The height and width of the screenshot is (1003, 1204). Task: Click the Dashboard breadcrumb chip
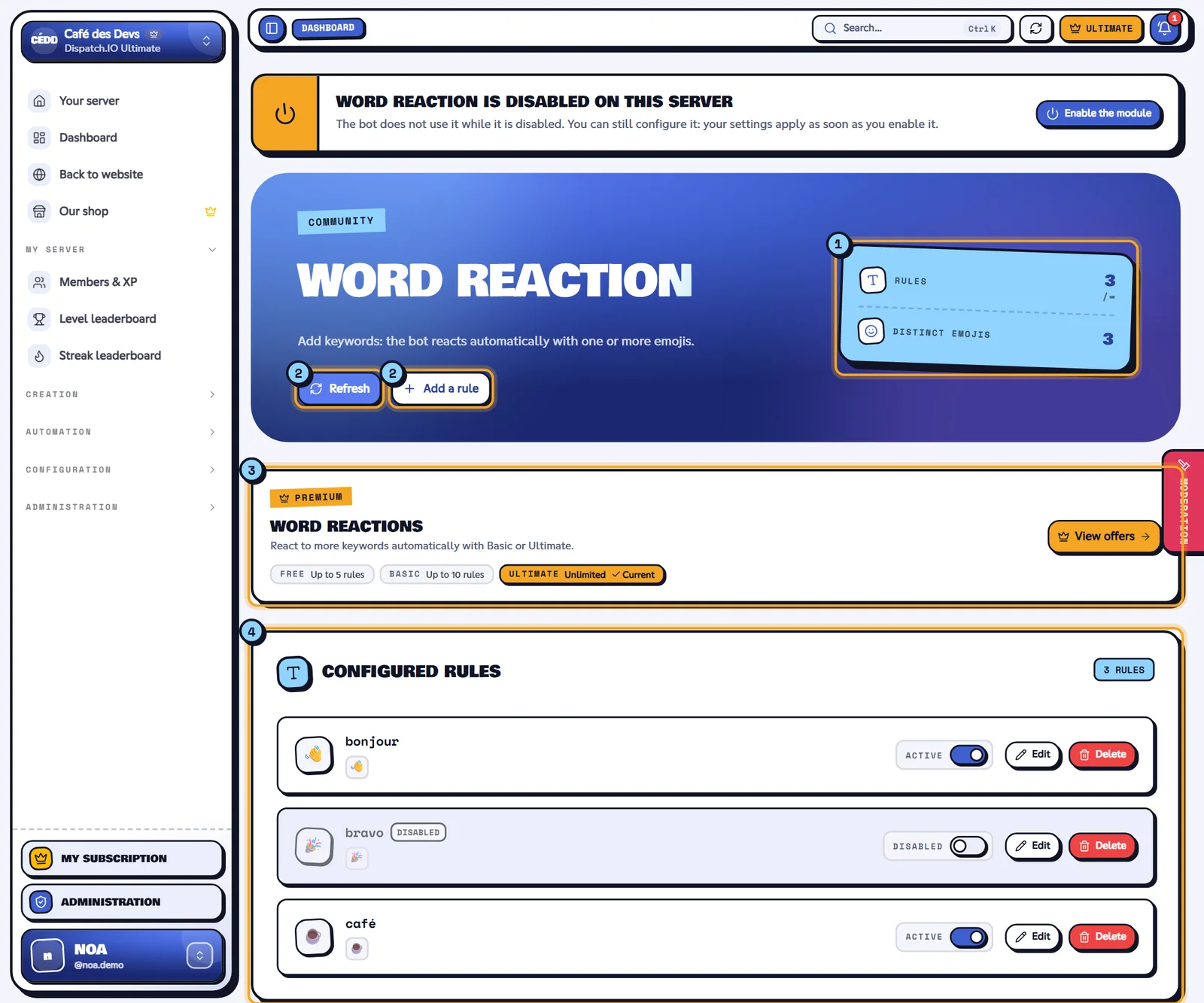coord(328,29)
